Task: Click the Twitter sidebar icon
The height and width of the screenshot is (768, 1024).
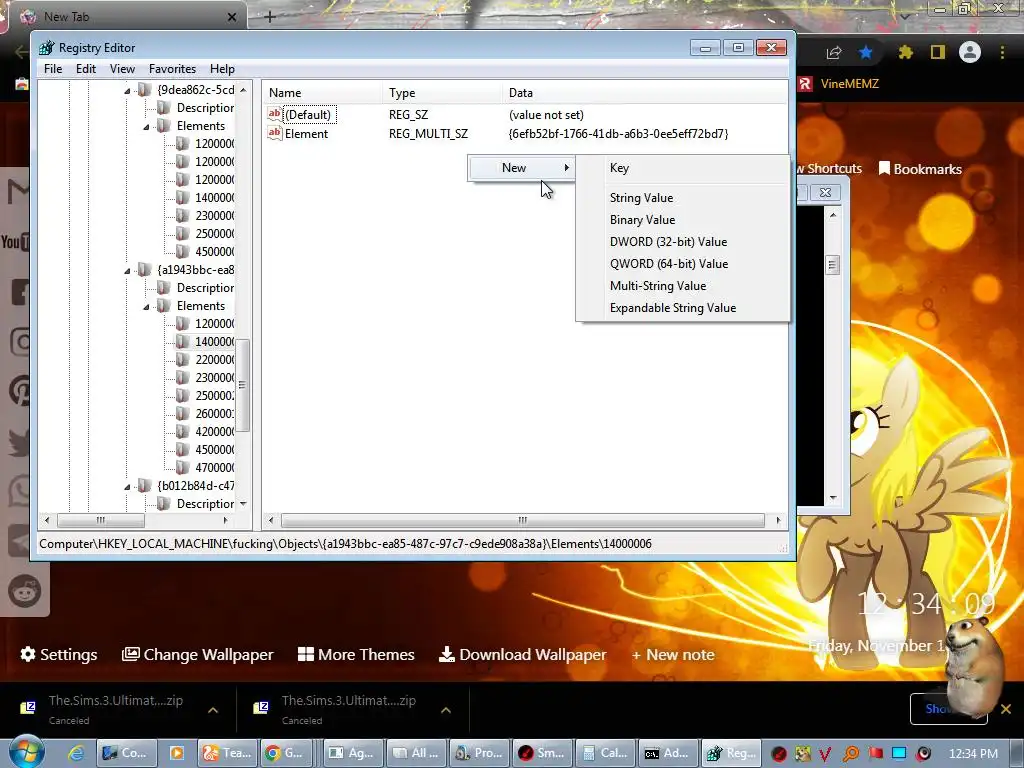Action: [20, 443]
